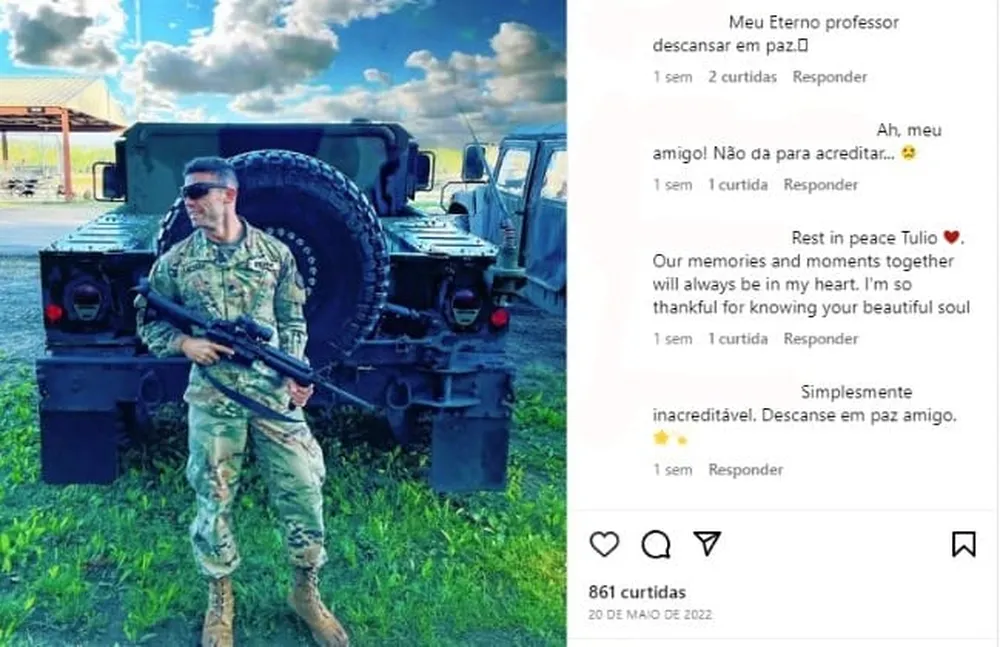Like the post with the heart icon
Image resolution: width=1000 pixels, height=647 pixels.
pos(604,544)
